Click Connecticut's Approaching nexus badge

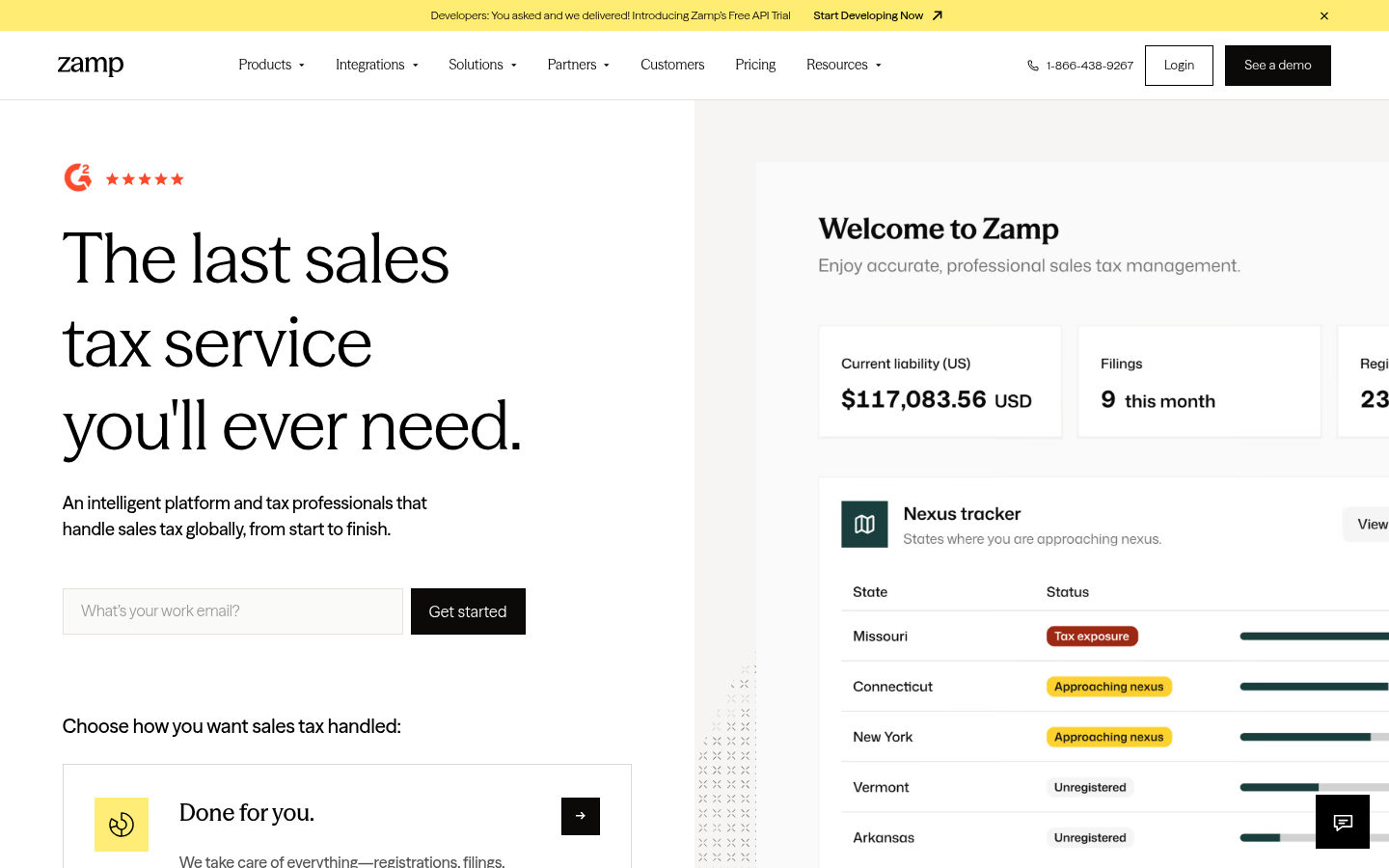[1109, 687]
